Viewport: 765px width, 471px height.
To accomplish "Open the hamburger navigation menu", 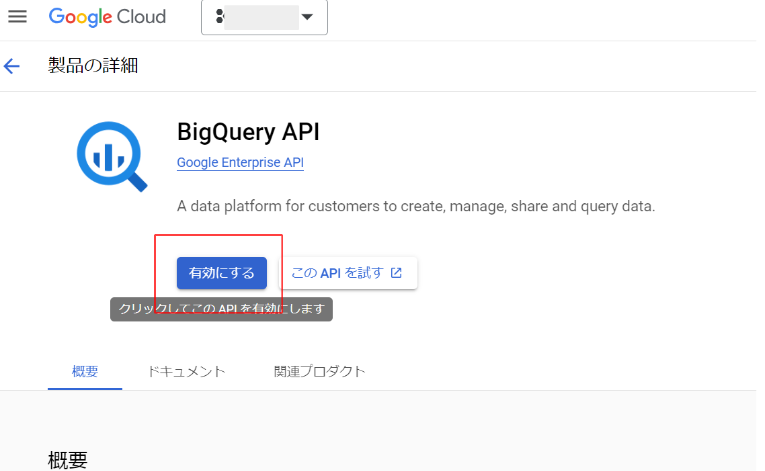I will [17, 17].
